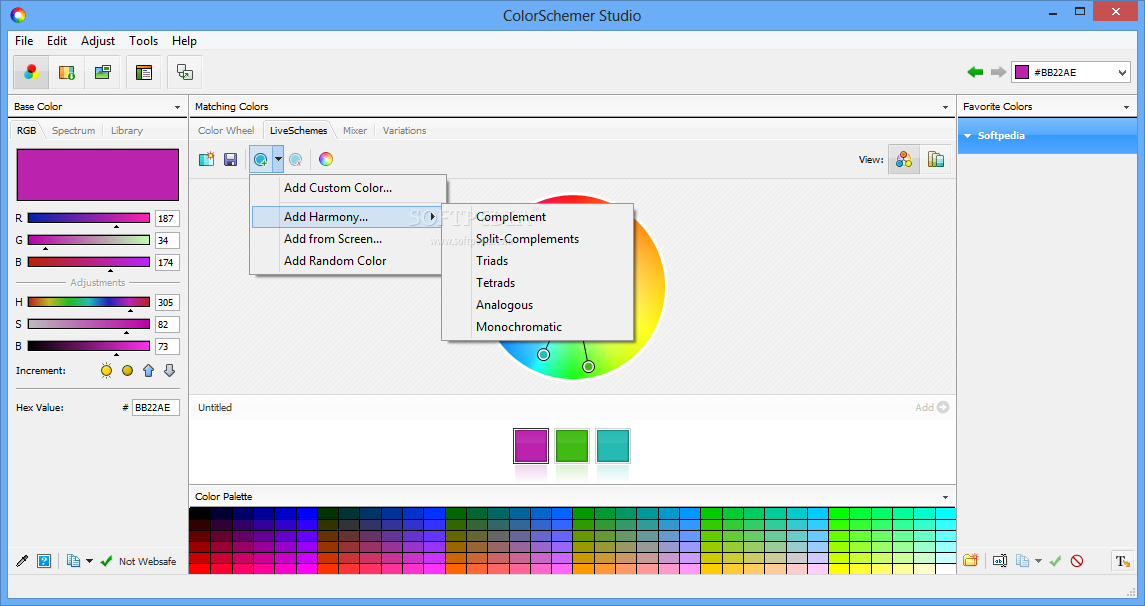
Task: Lighten color with the sun increment icon
Action: point(107,370)
